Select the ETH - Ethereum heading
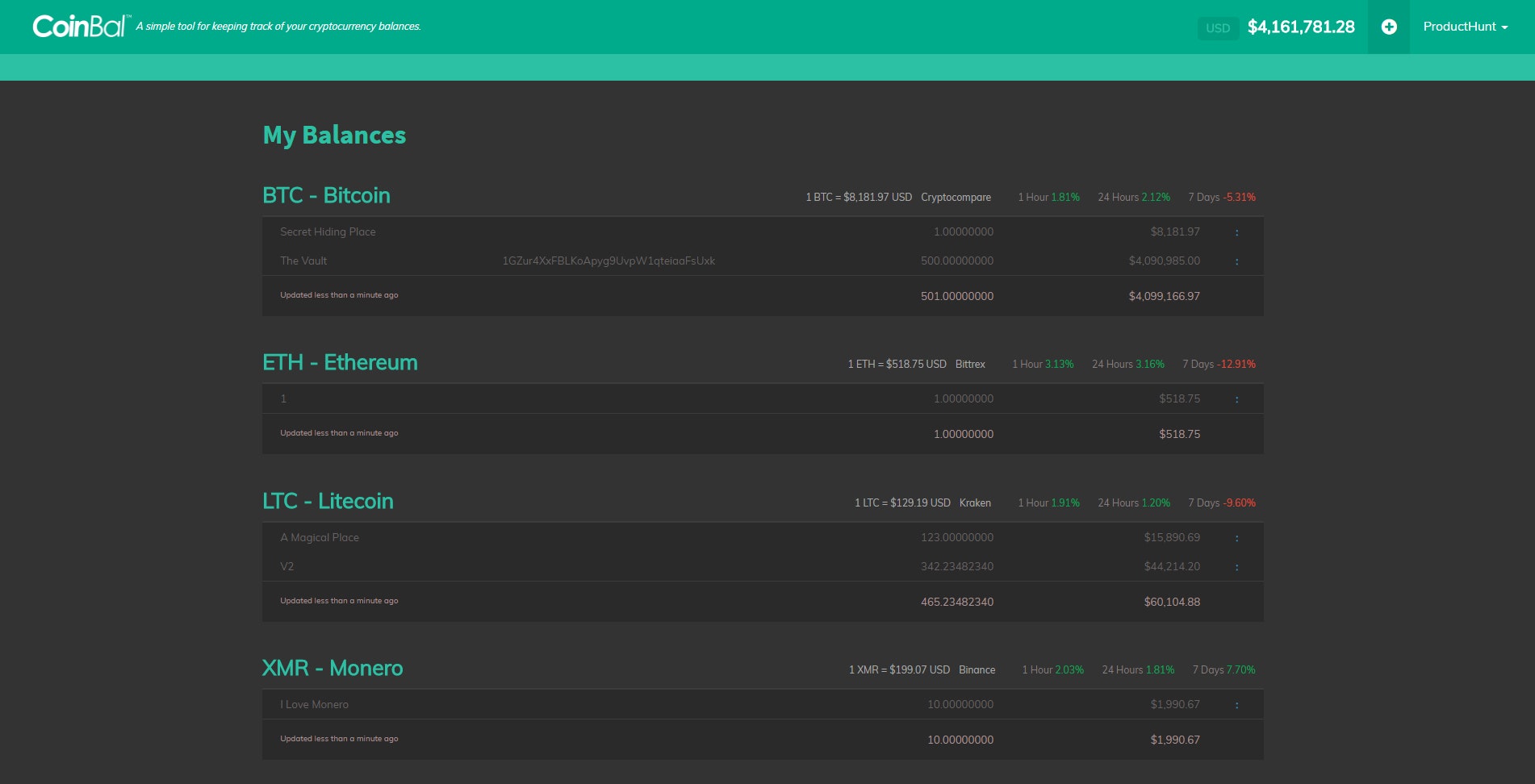 coord(340,362)
